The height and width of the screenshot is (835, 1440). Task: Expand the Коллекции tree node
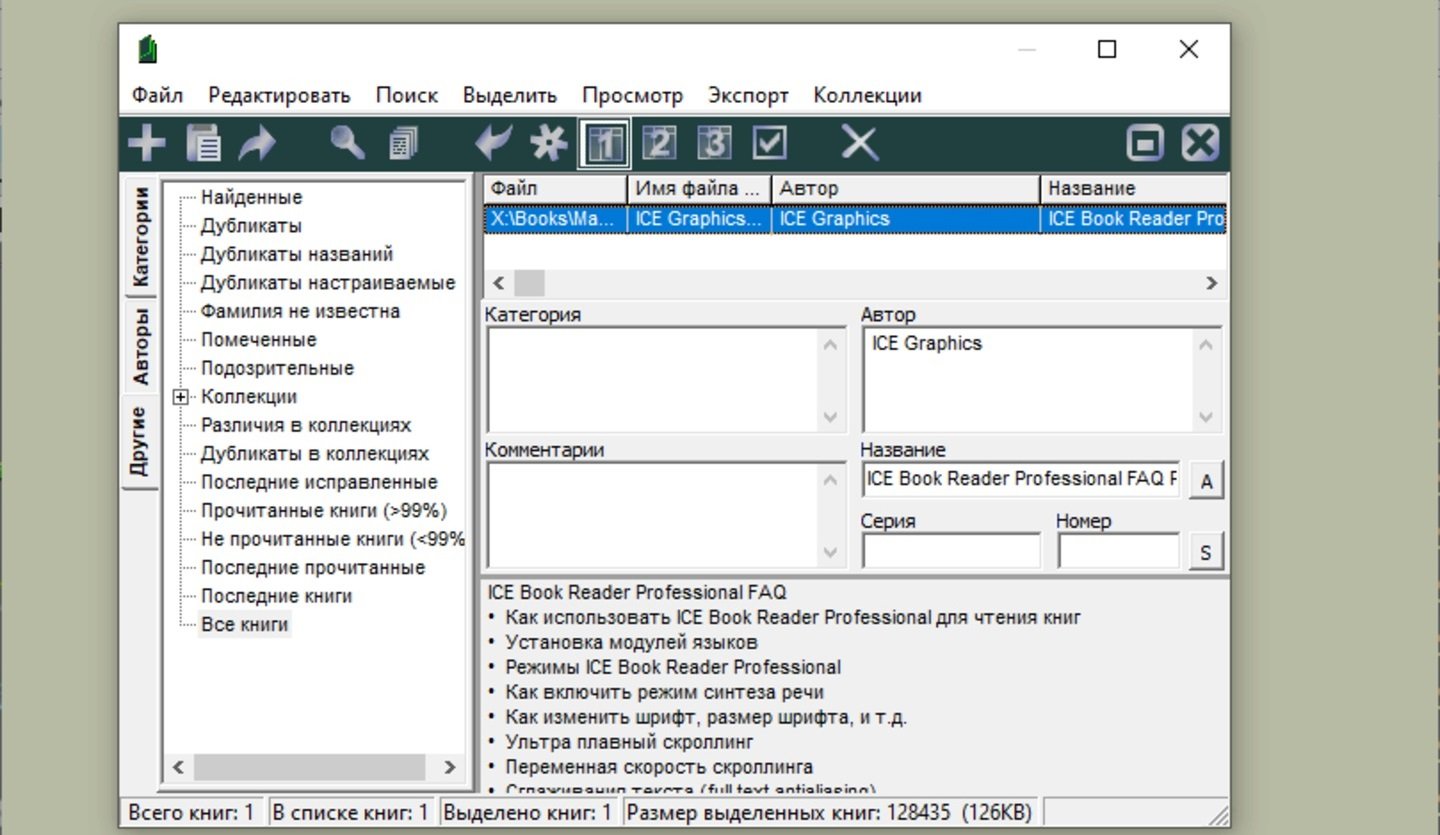(180, 397)
